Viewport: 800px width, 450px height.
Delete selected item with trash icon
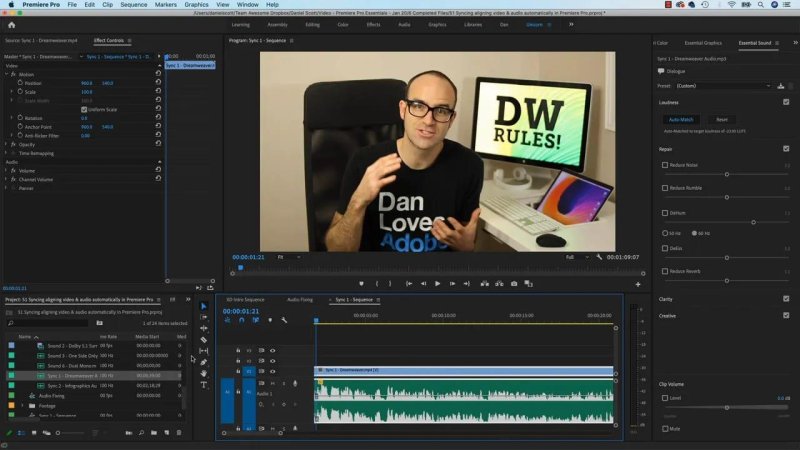(179, 433)
